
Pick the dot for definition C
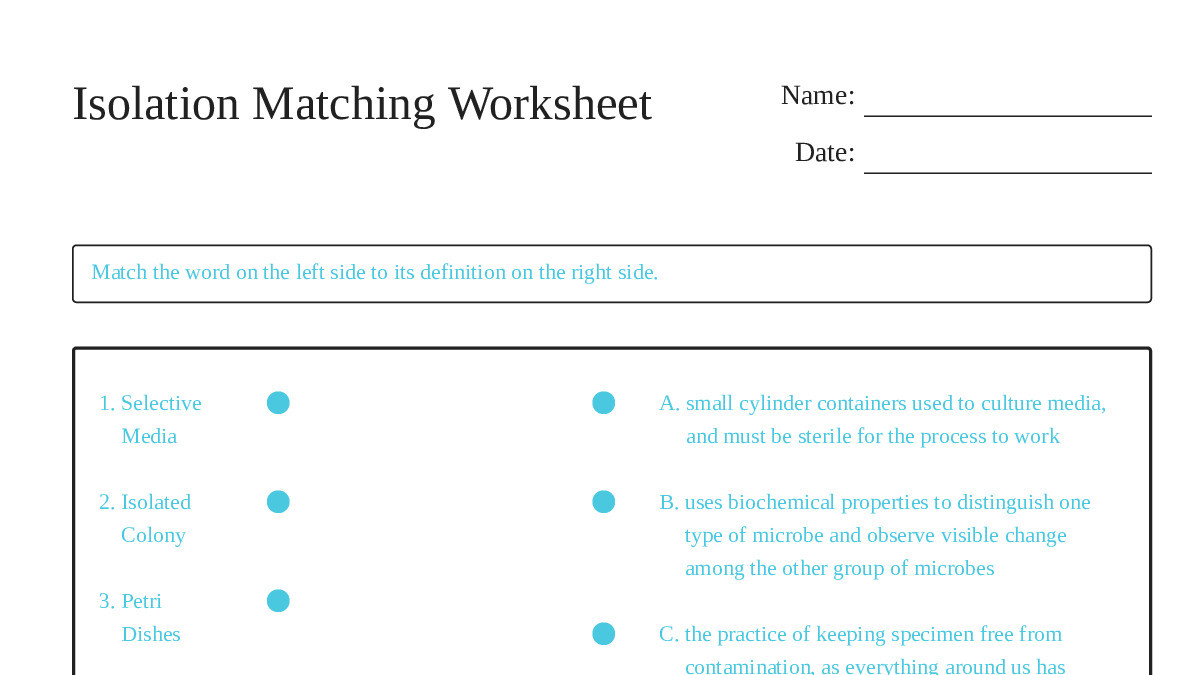603,634
